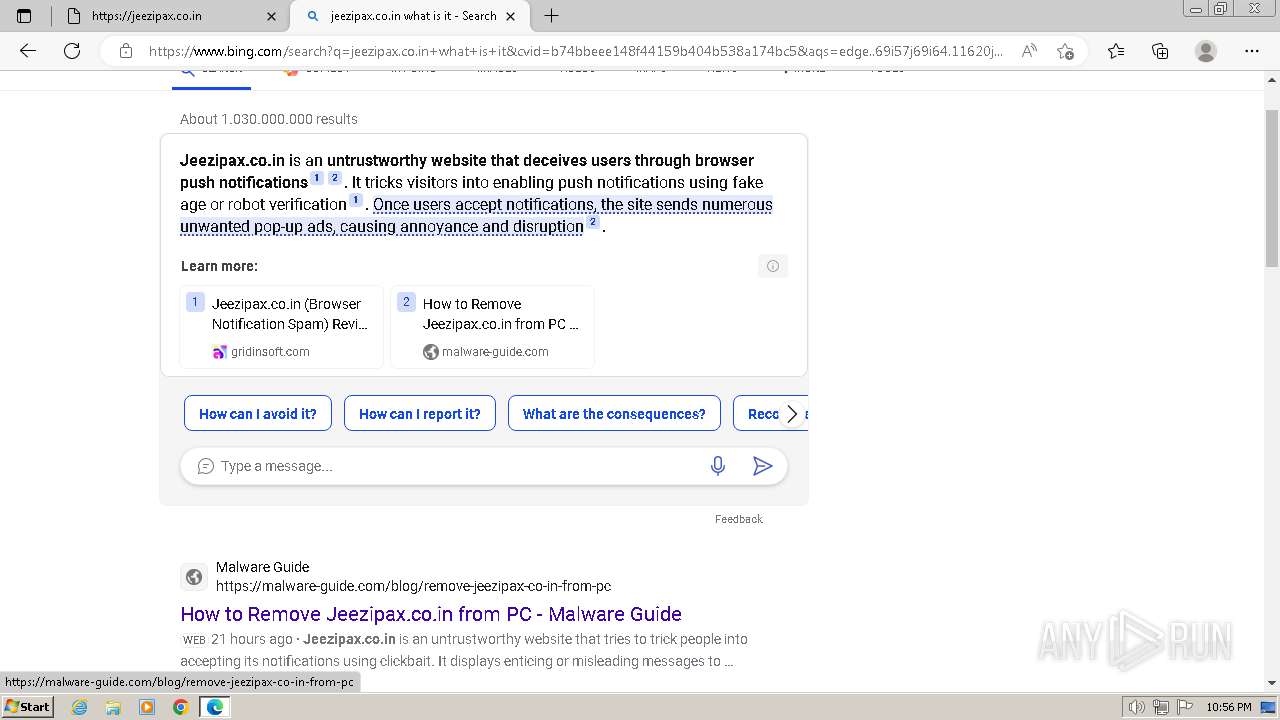This screenshot has height=720, width=1280.
Task: Open network icon in system tray
Action: pos(1161,707)
